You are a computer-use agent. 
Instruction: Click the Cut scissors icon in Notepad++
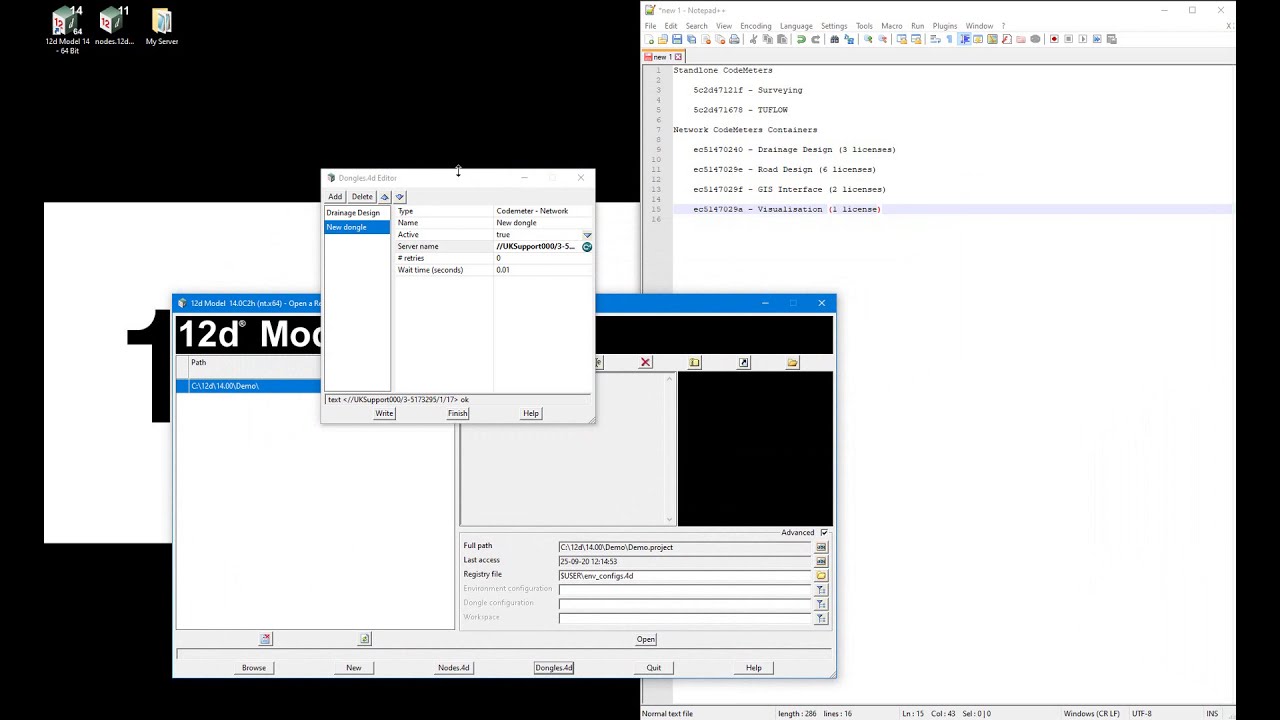coord(753,39)
